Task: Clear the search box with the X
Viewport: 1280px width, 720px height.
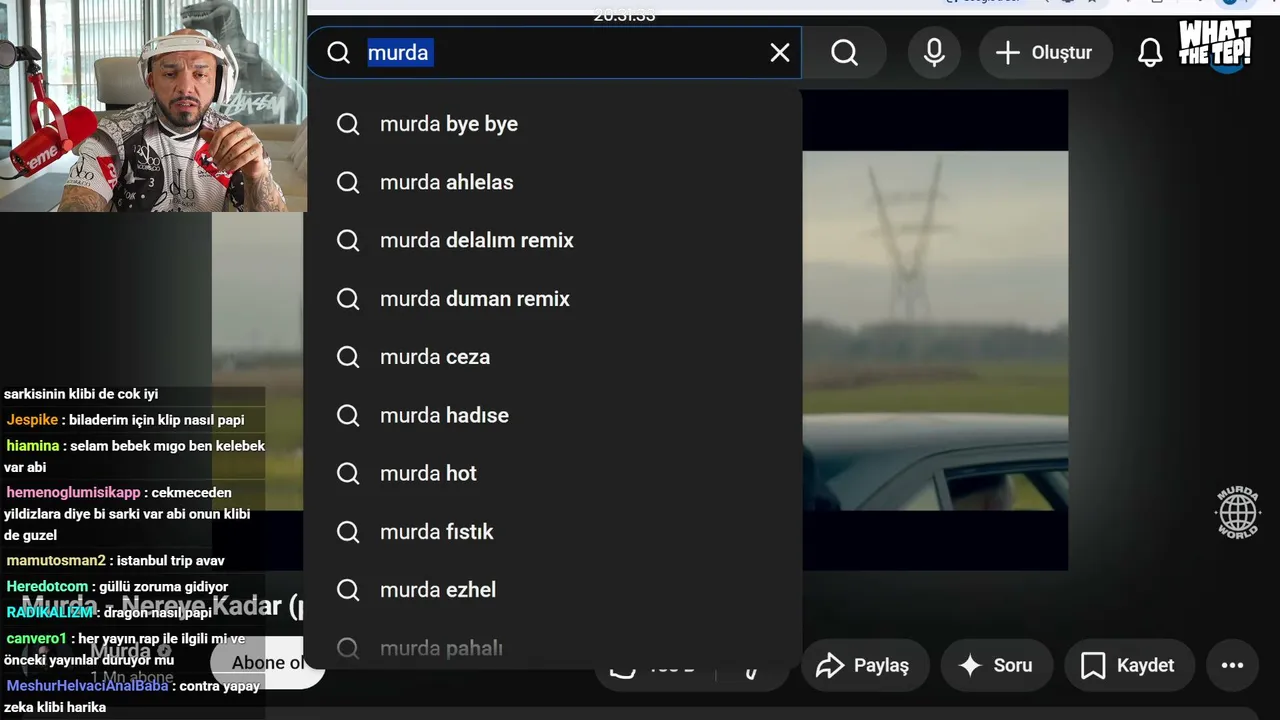Action: coord(780,53)
